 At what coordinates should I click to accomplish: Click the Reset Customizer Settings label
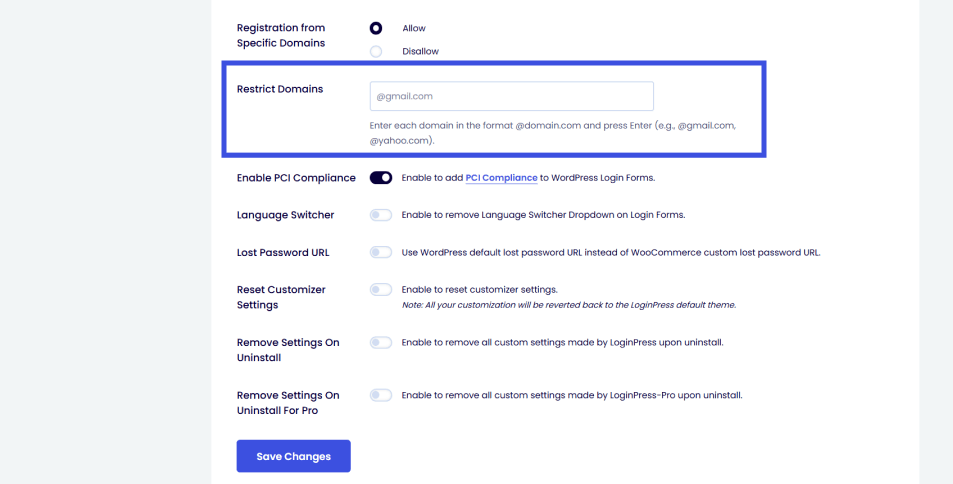281,297
